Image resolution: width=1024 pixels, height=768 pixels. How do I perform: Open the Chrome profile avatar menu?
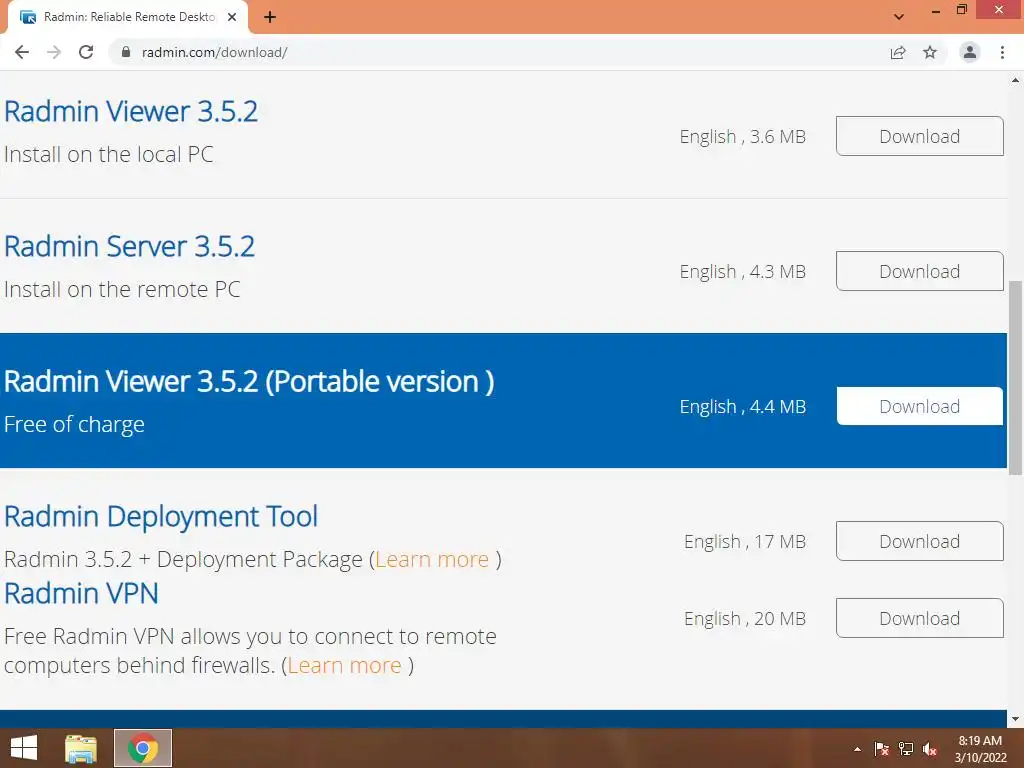pos(970,52)
